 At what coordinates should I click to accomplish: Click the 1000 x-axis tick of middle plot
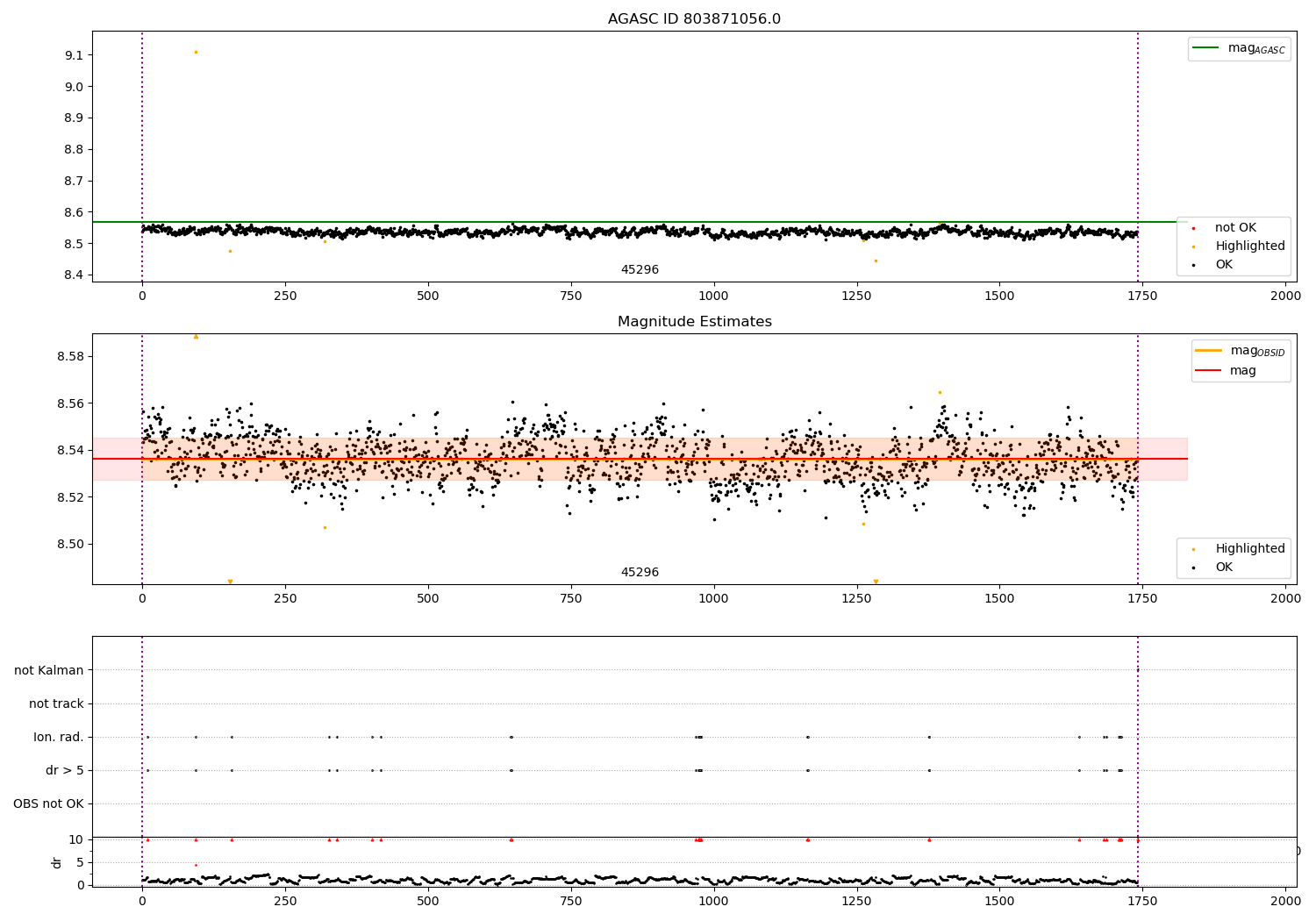[713, 599]
